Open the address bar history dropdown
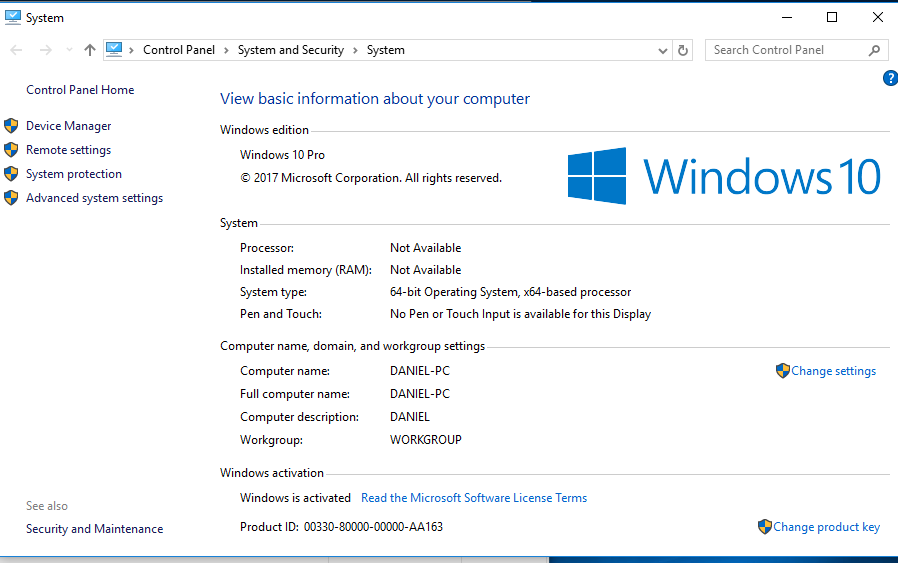Screen dimensions: 898x563 (663, 50)
